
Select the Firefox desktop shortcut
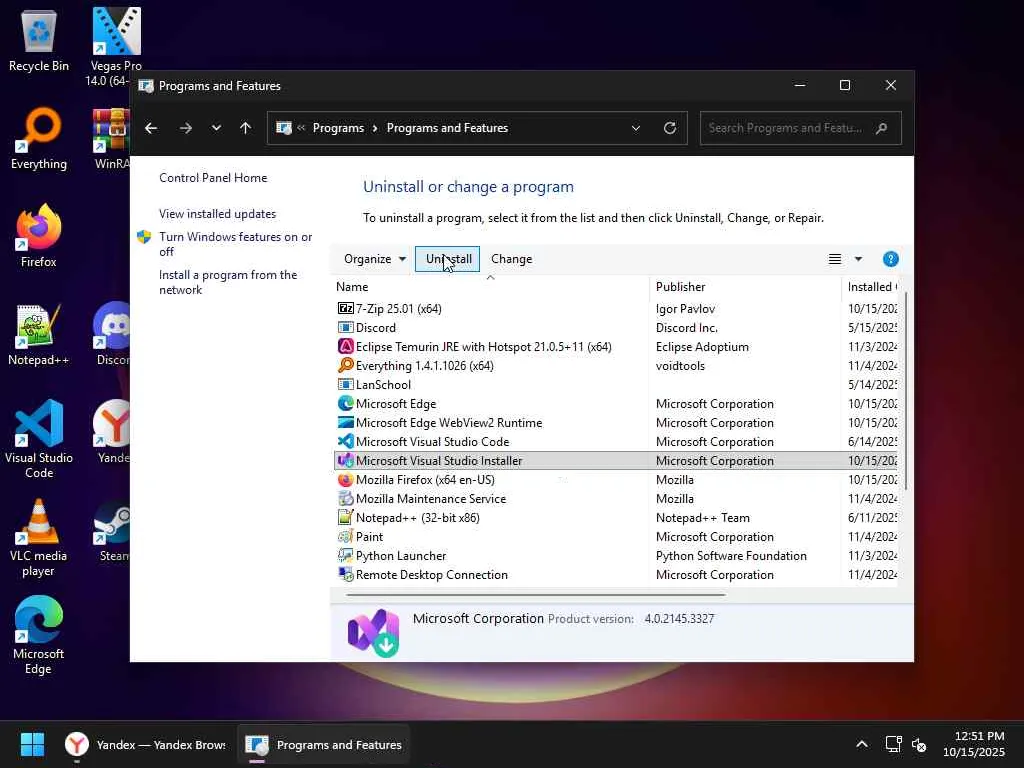click(39, 236)
